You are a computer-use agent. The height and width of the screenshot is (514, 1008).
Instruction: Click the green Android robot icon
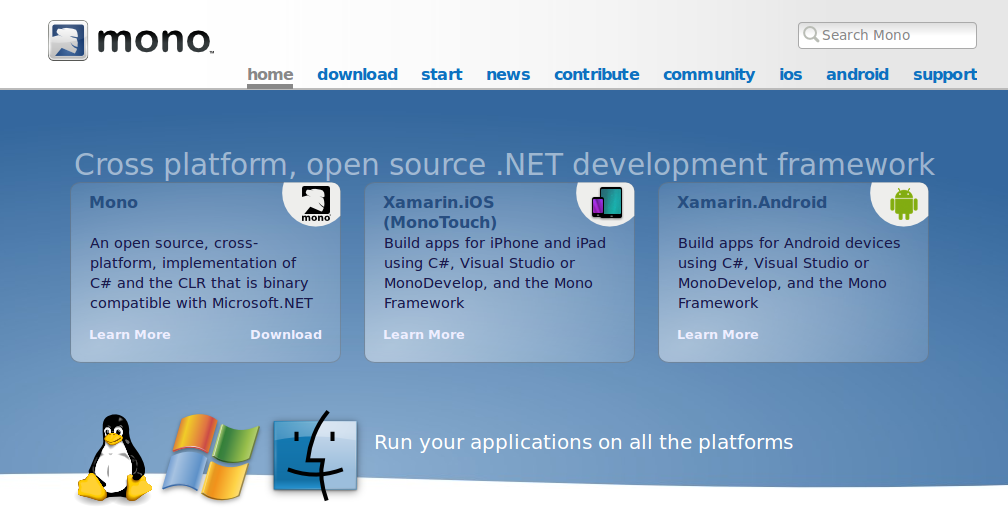(904, 204)
